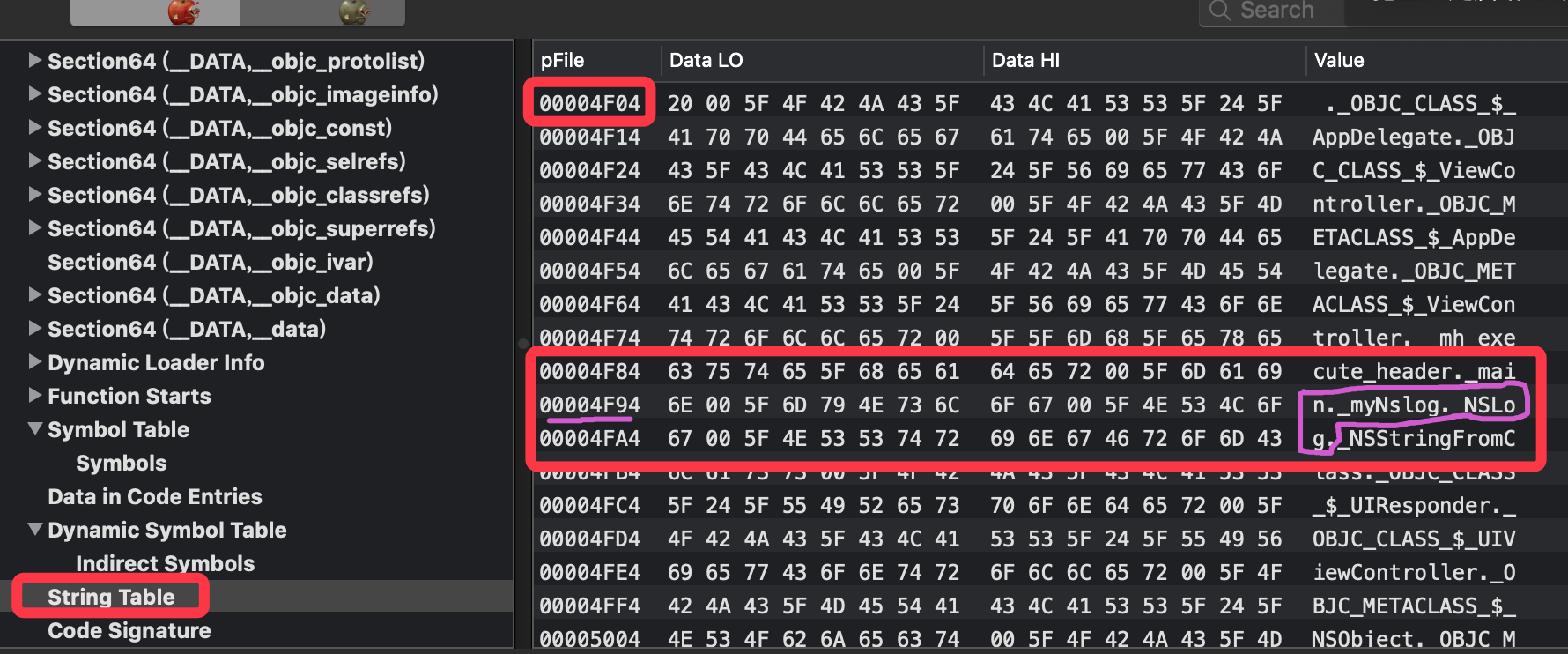The height and width of the screenshot is (654, 1568).
Task: Click the magnifying glass search icon
Action: (1220, 11)
